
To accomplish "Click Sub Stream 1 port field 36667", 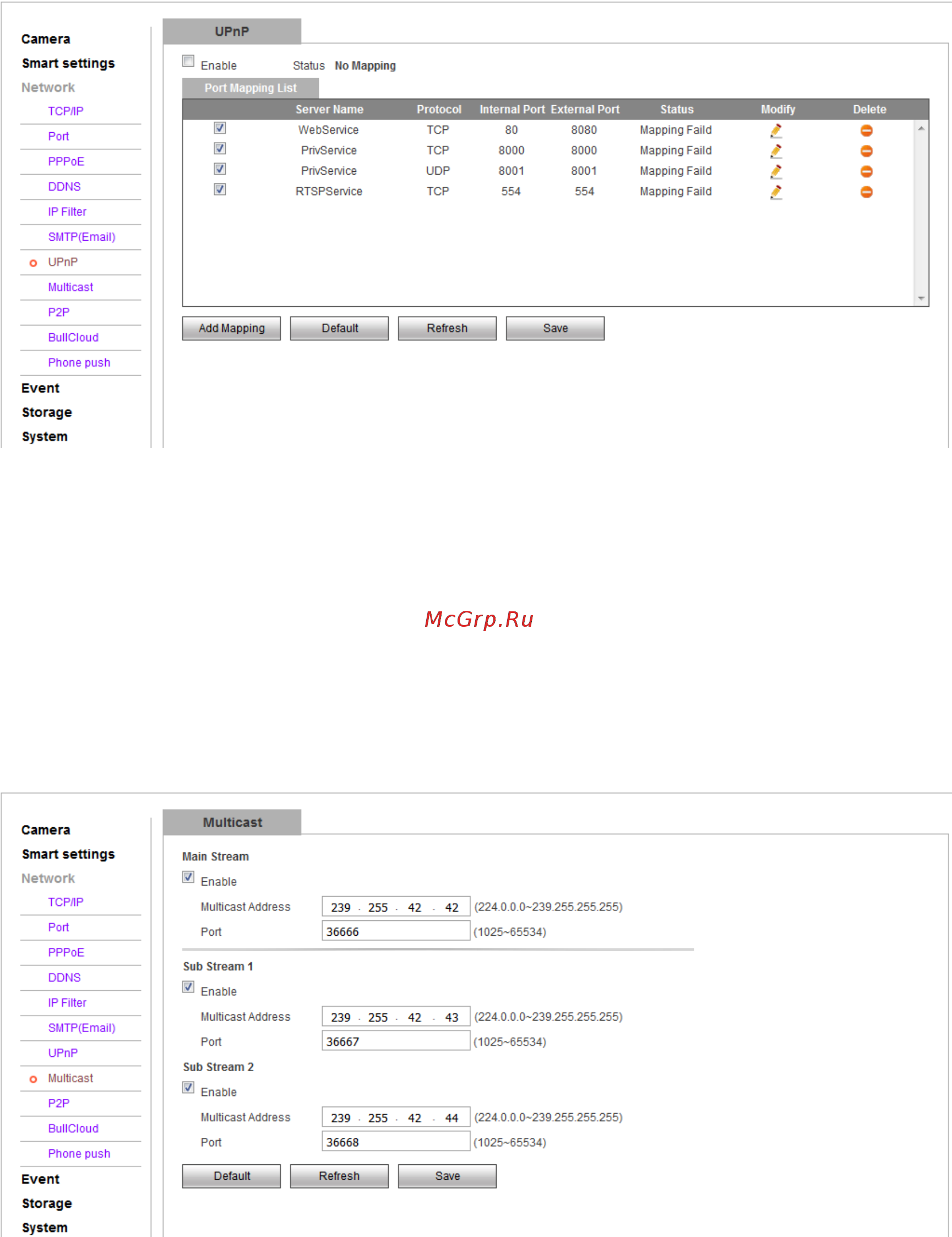I will click(x=396, y=1041).
